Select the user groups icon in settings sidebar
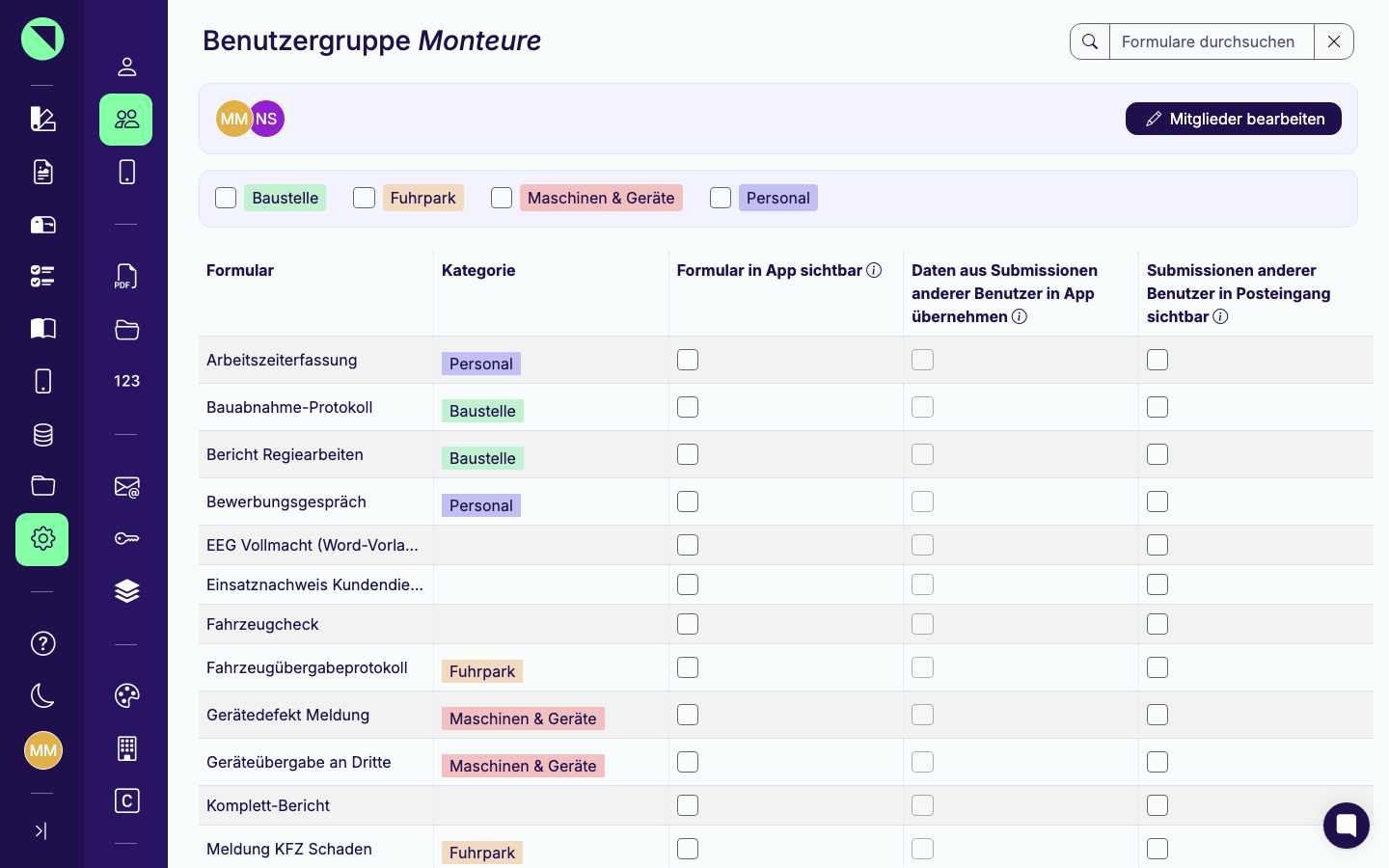The image size is (1389, 868). [126, 120]
